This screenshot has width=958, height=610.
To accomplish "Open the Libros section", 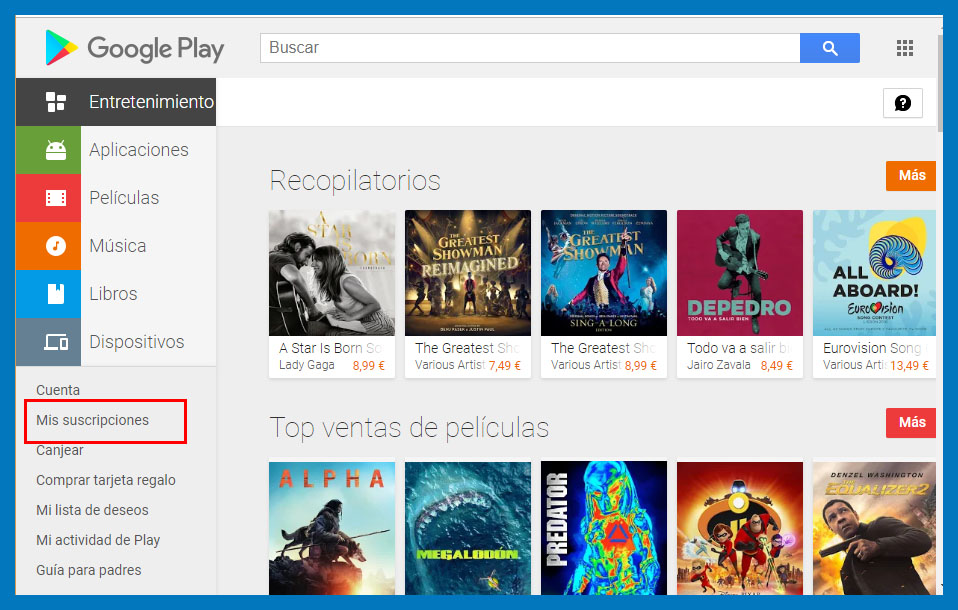I will [113, 293].
